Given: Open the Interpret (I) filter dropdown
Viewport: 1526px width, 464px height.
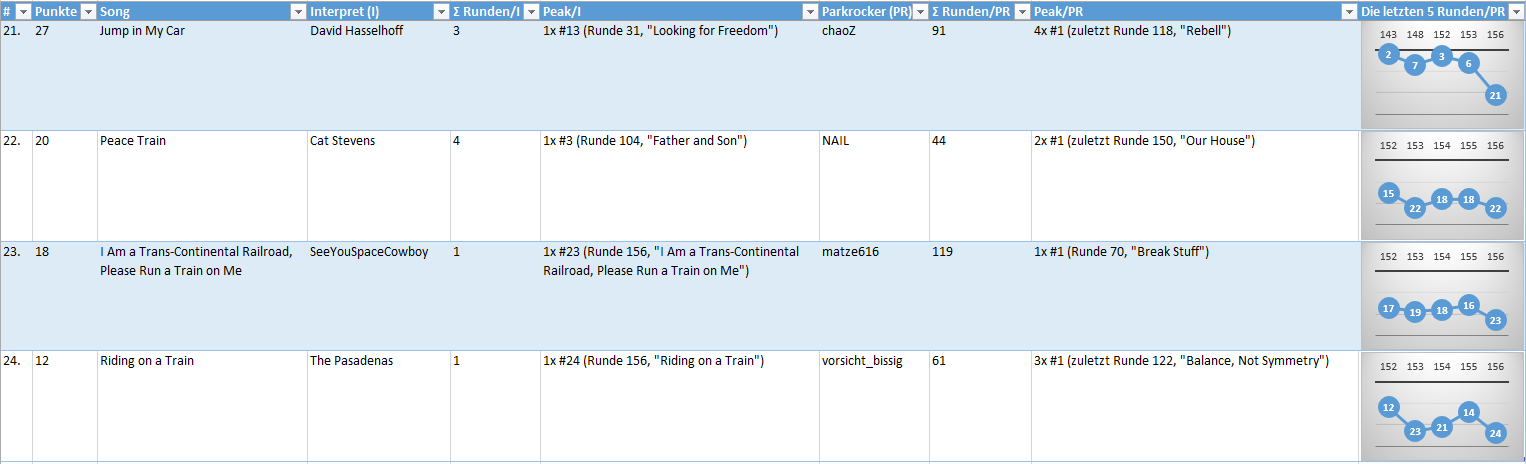Looking at the screenshot, I should pos(441,11).
